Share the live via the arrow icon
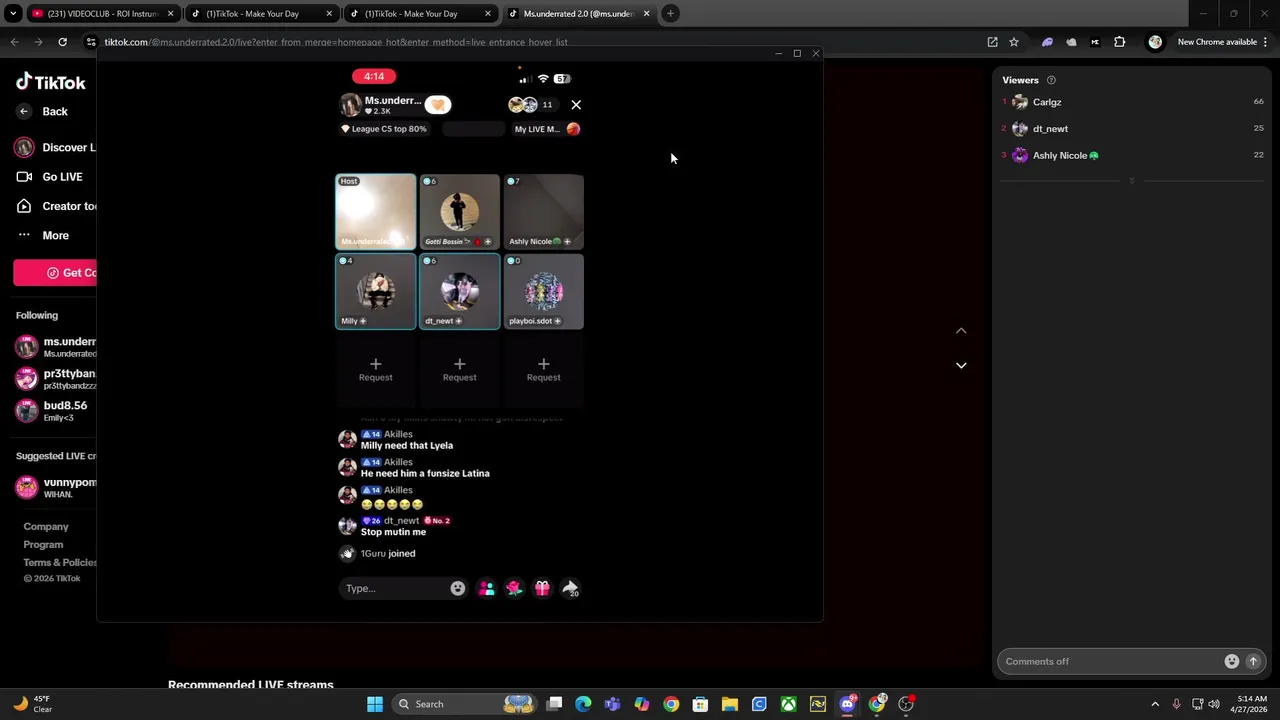The image size is (1280, 720). [570, 589]
